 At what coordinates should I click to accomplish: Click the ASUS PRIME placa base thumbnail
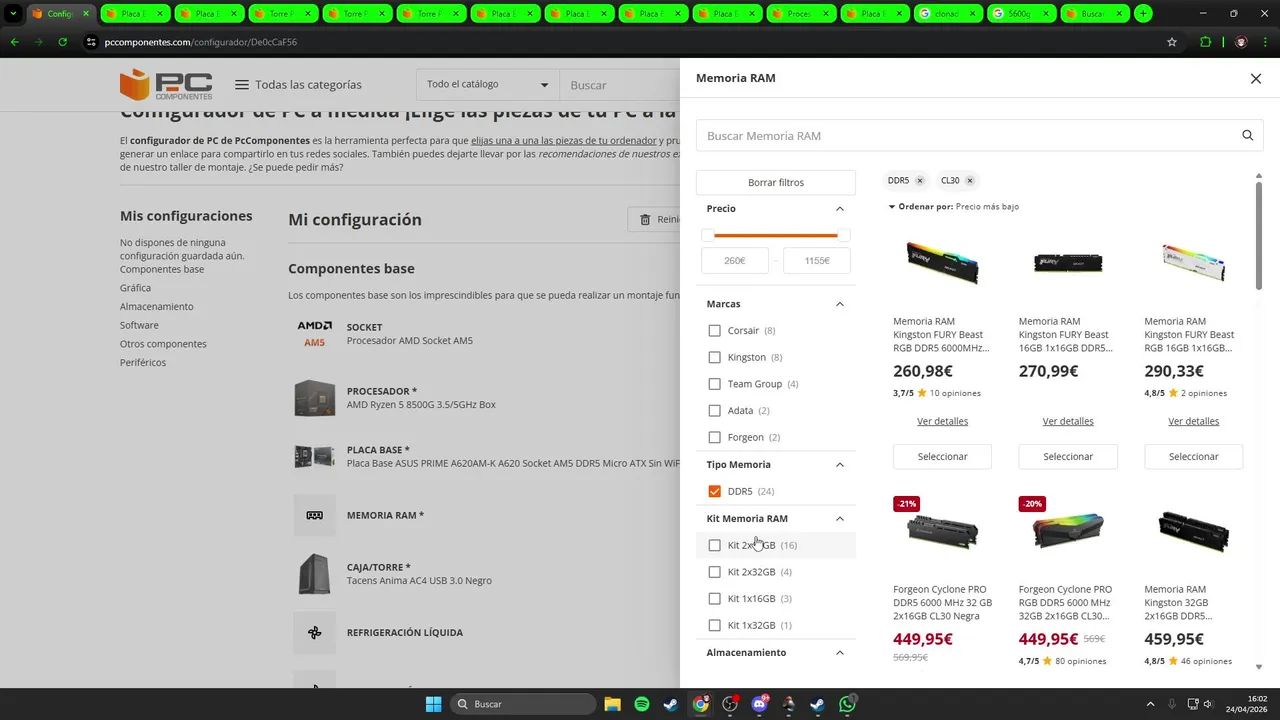(314, 456)
